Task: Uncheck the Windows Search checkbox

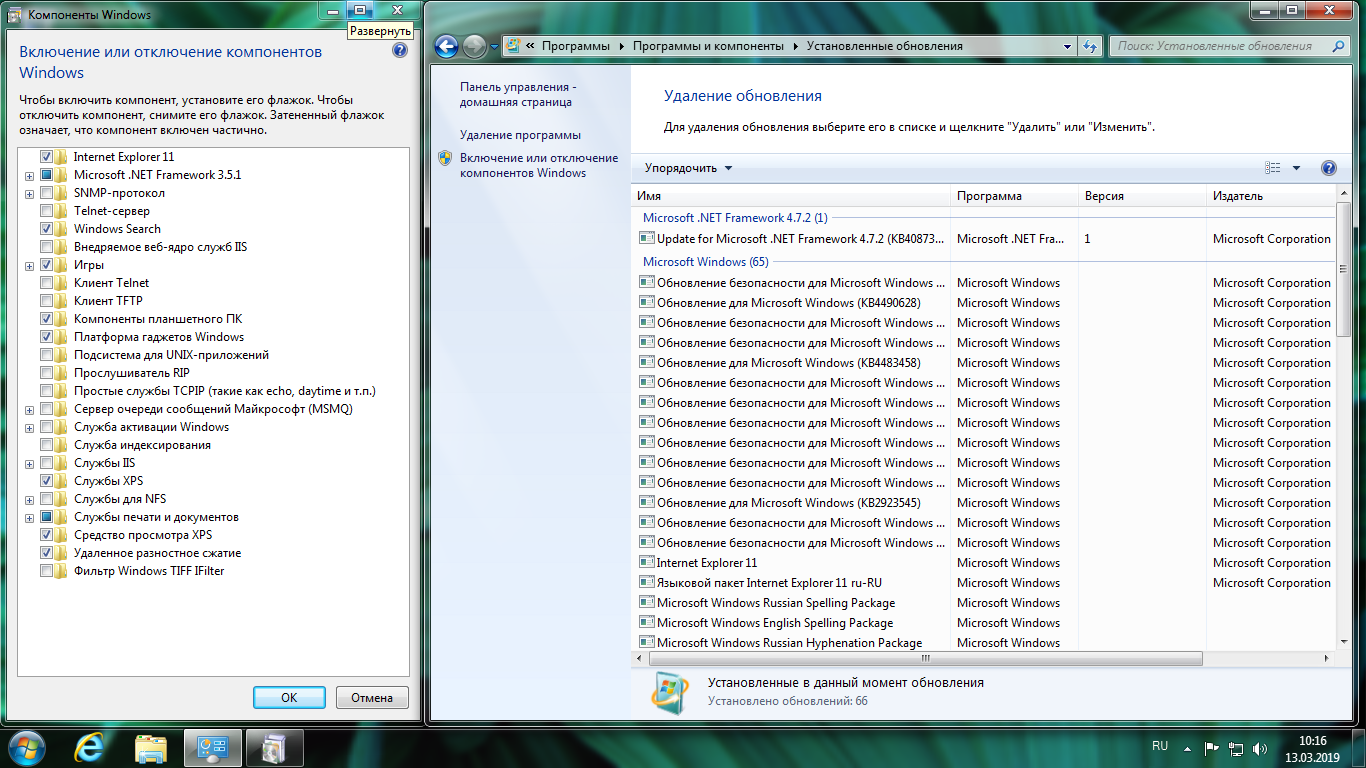Action: point(47,229)
